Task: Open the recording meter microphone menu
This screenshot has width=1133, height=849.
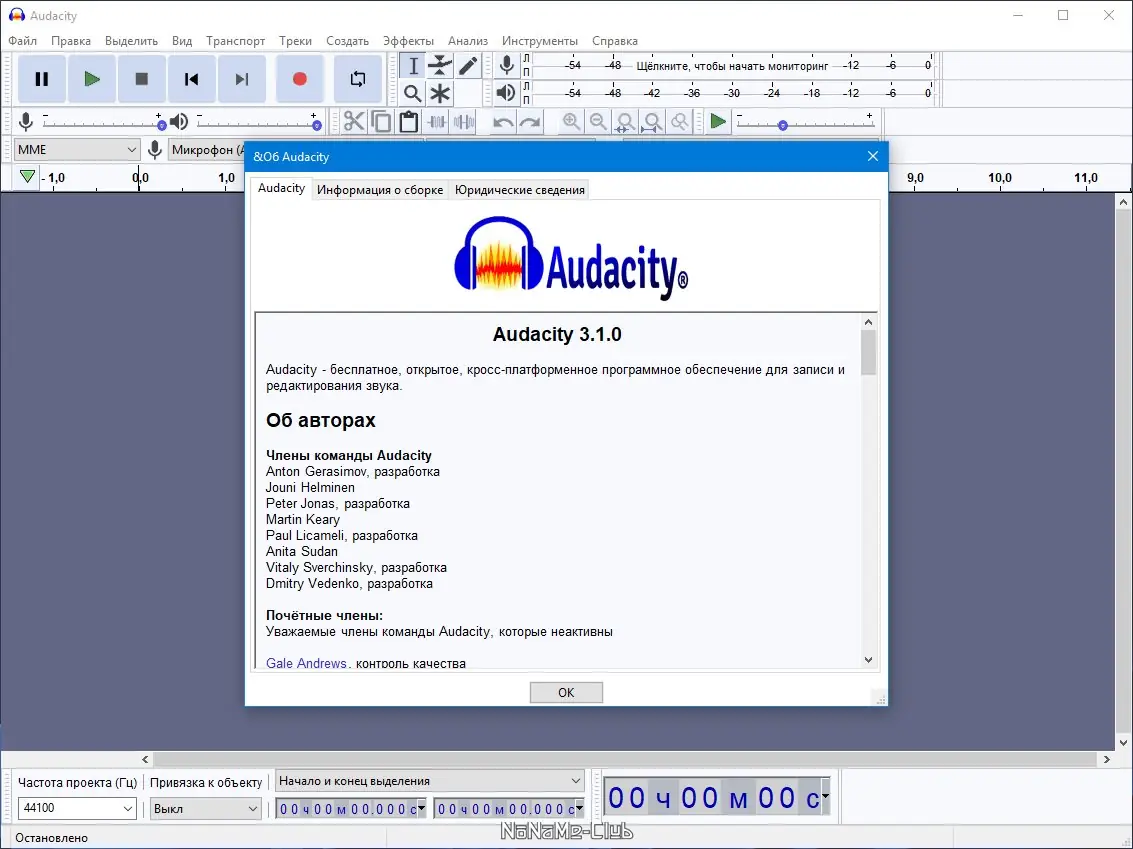Action: coord(507,66)
